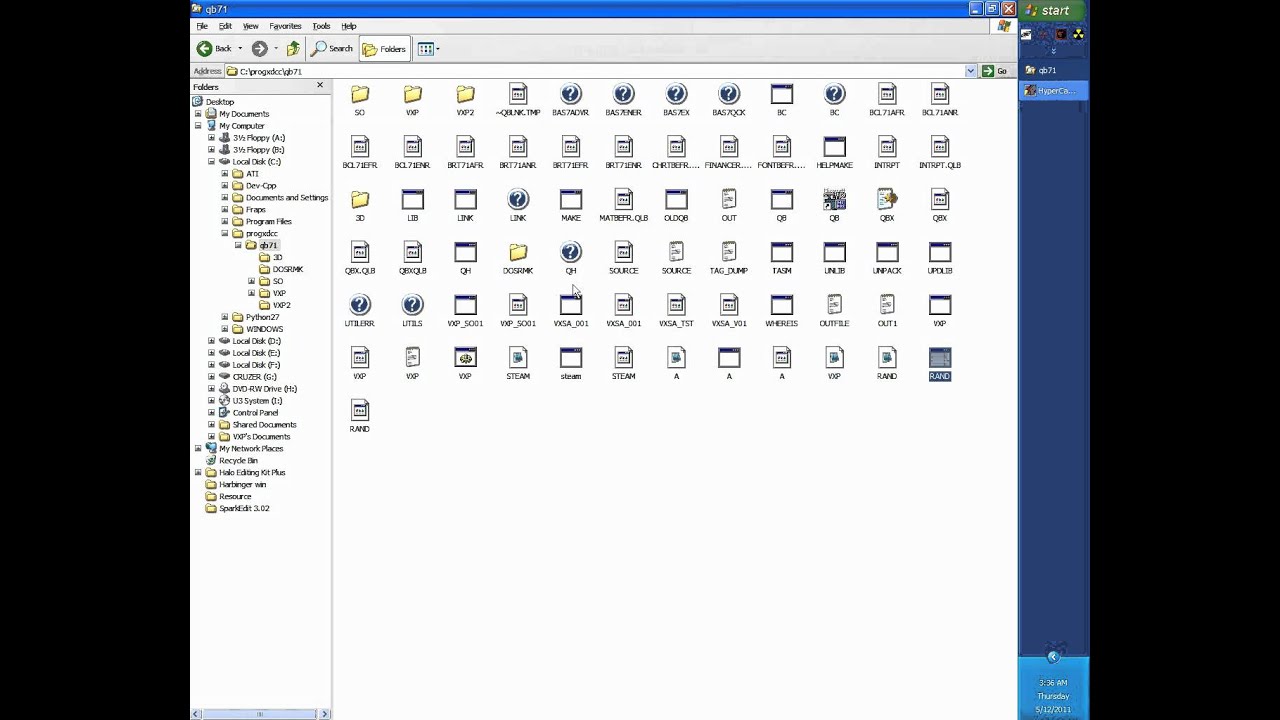Click the Go button beside the address bar

[x=994, y=71]
